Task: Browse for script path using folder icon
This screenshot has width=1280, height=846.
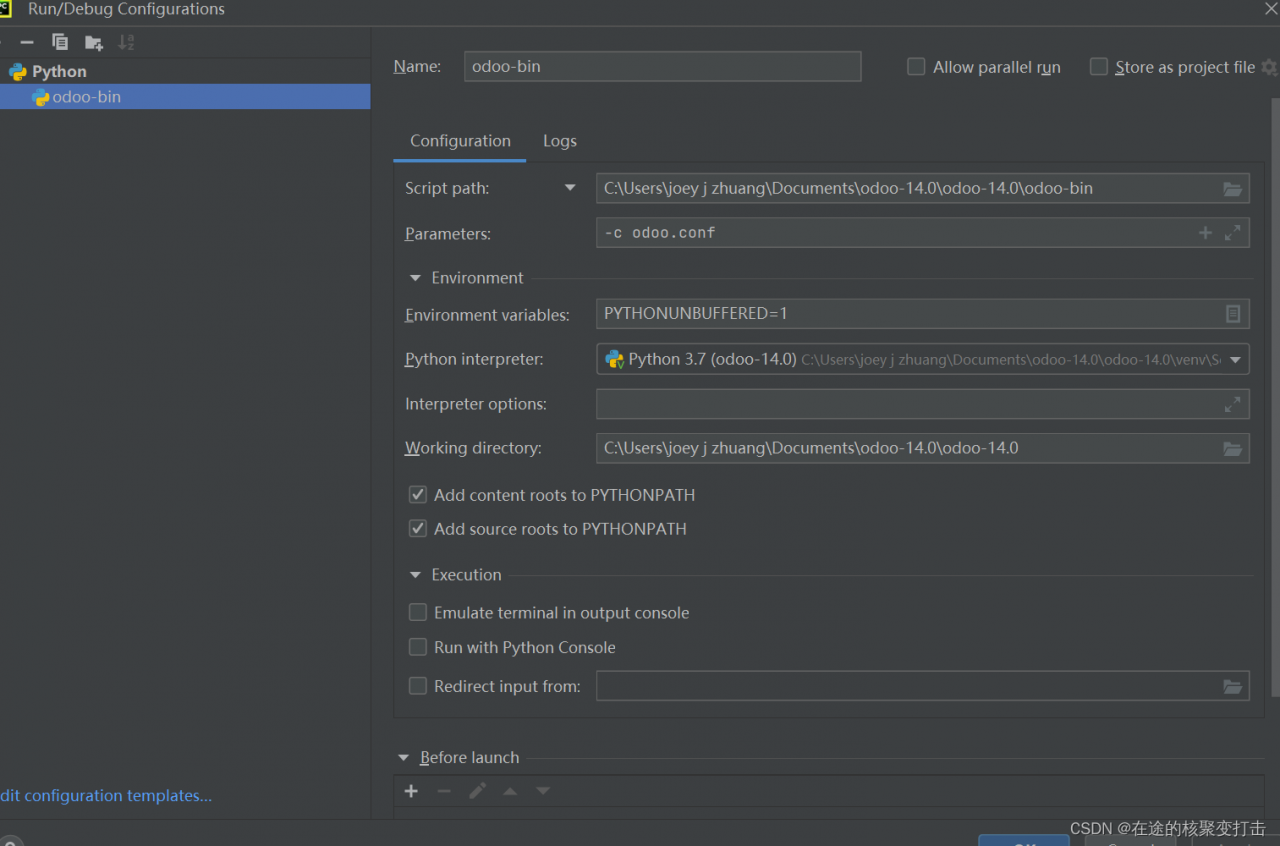Action: coord(1232,189)
